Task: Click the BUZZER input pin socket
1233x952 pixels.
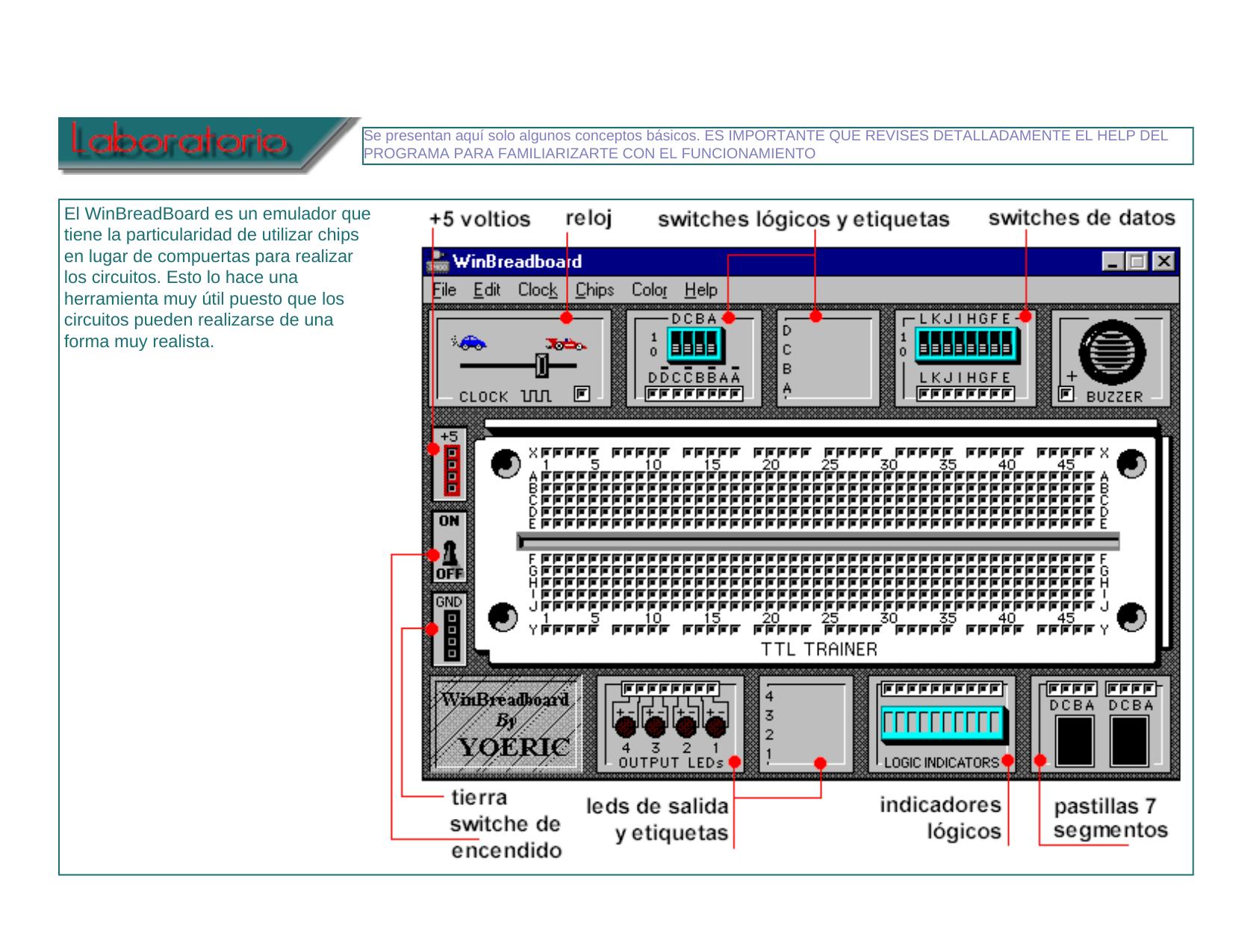Action: [x=1066, y=393]
